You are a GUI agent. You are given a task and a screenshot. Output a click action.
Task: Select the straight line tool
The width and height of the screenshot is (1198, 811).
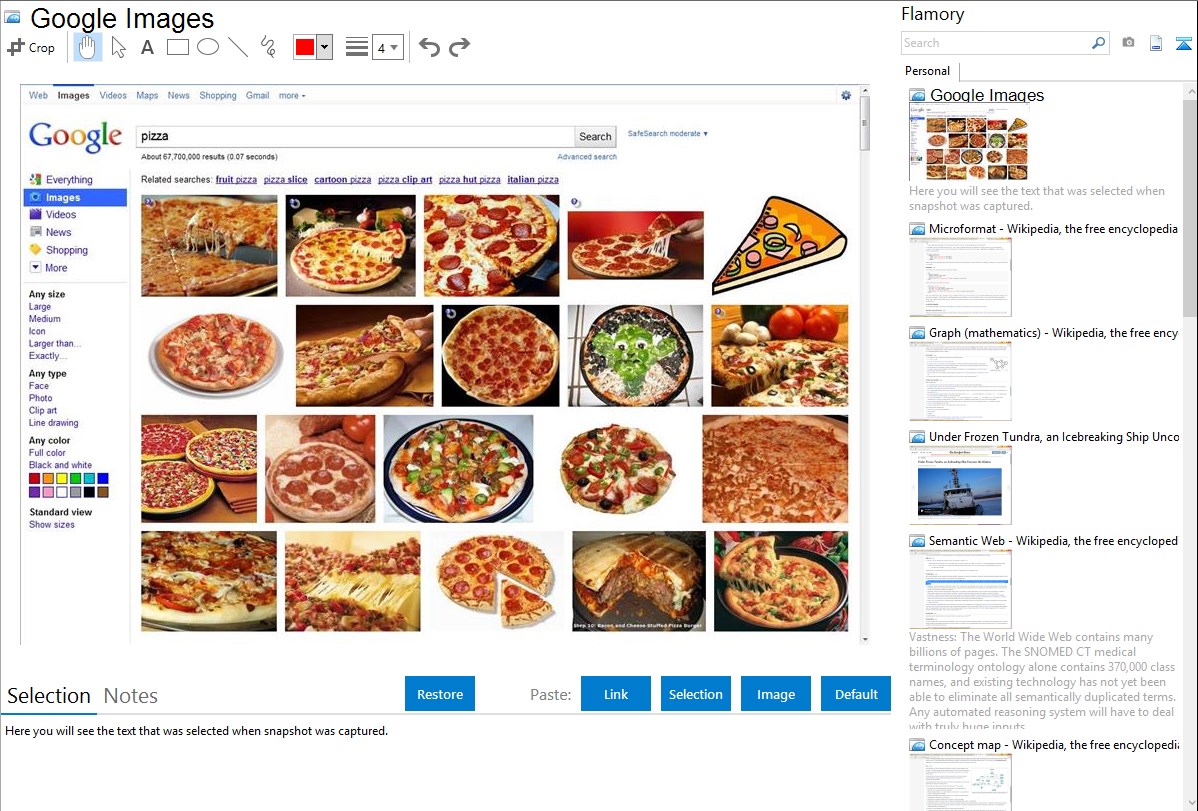click(238, 47)
